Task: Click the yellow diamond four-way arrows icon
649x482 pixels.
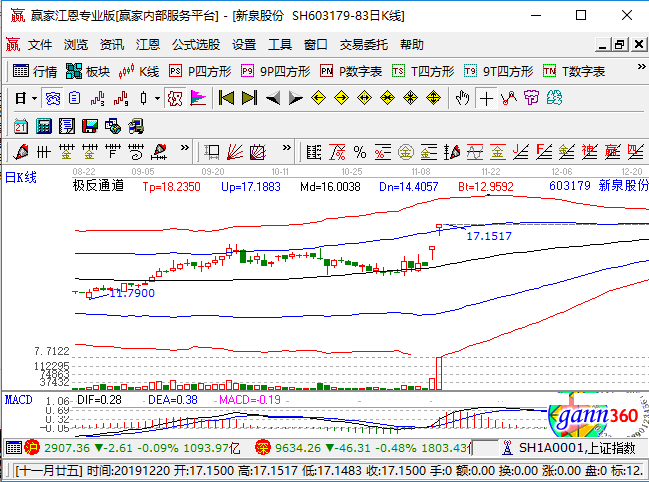Action: coord(433,98)
